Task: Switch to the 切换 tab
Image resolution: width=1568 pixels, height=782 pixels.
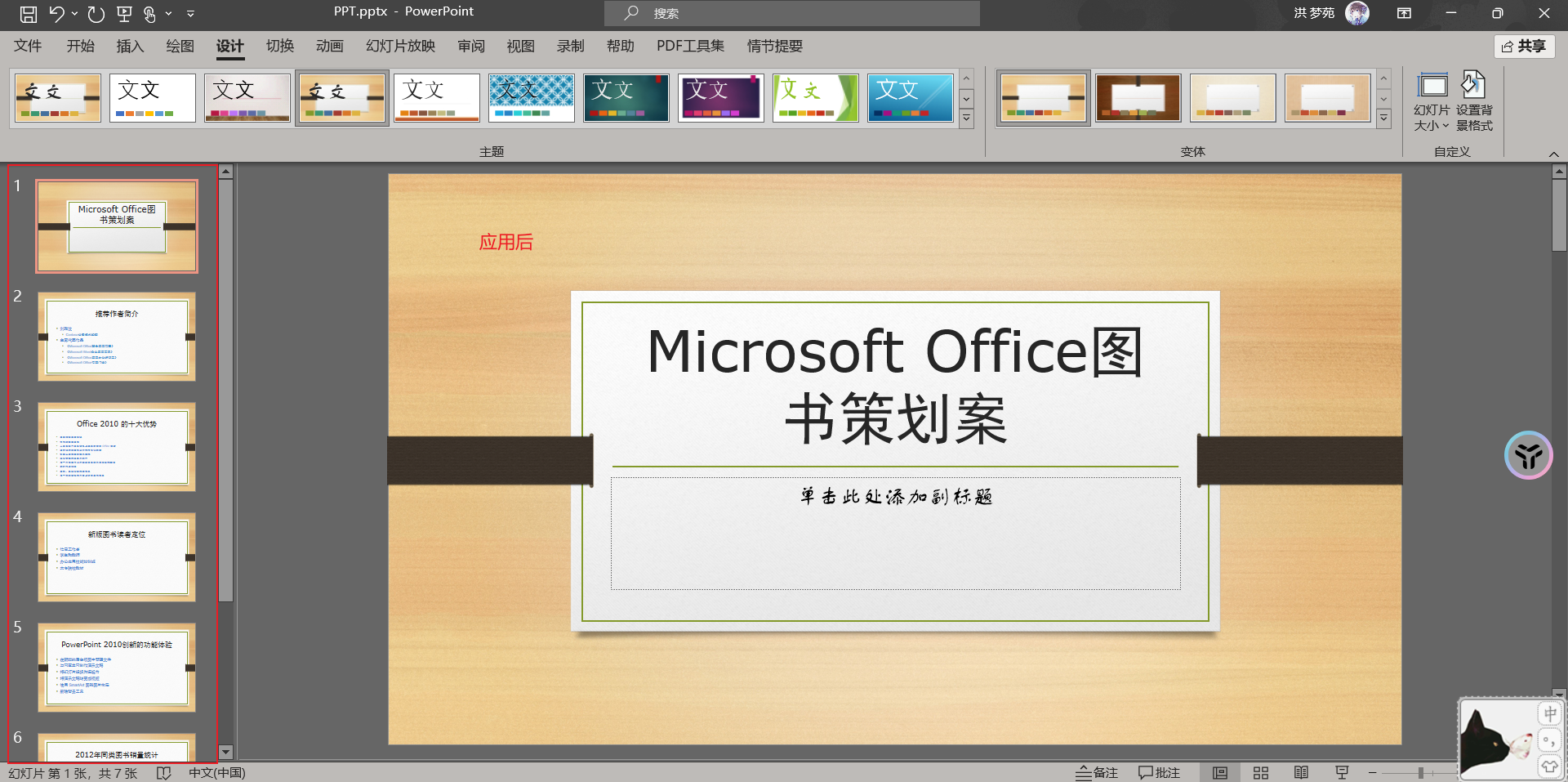Action: coord(280,46)
